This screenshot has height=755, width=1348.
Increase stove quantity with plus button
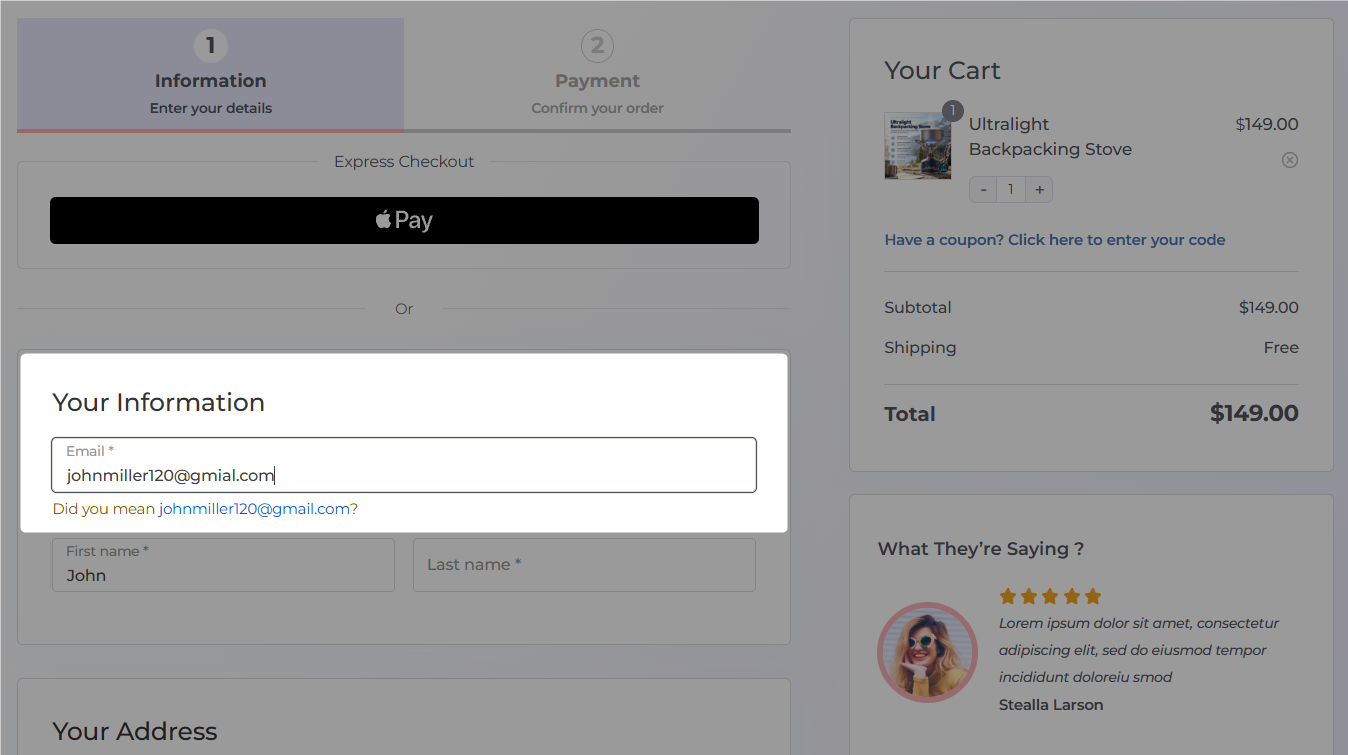1039,190
